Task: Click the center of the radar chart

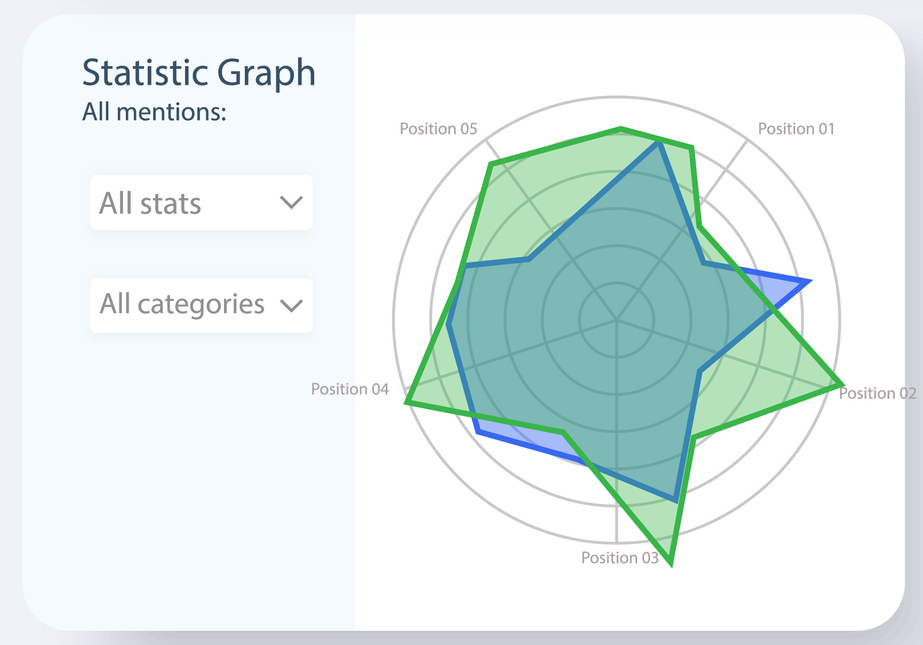Action: [x=617, y=322]
